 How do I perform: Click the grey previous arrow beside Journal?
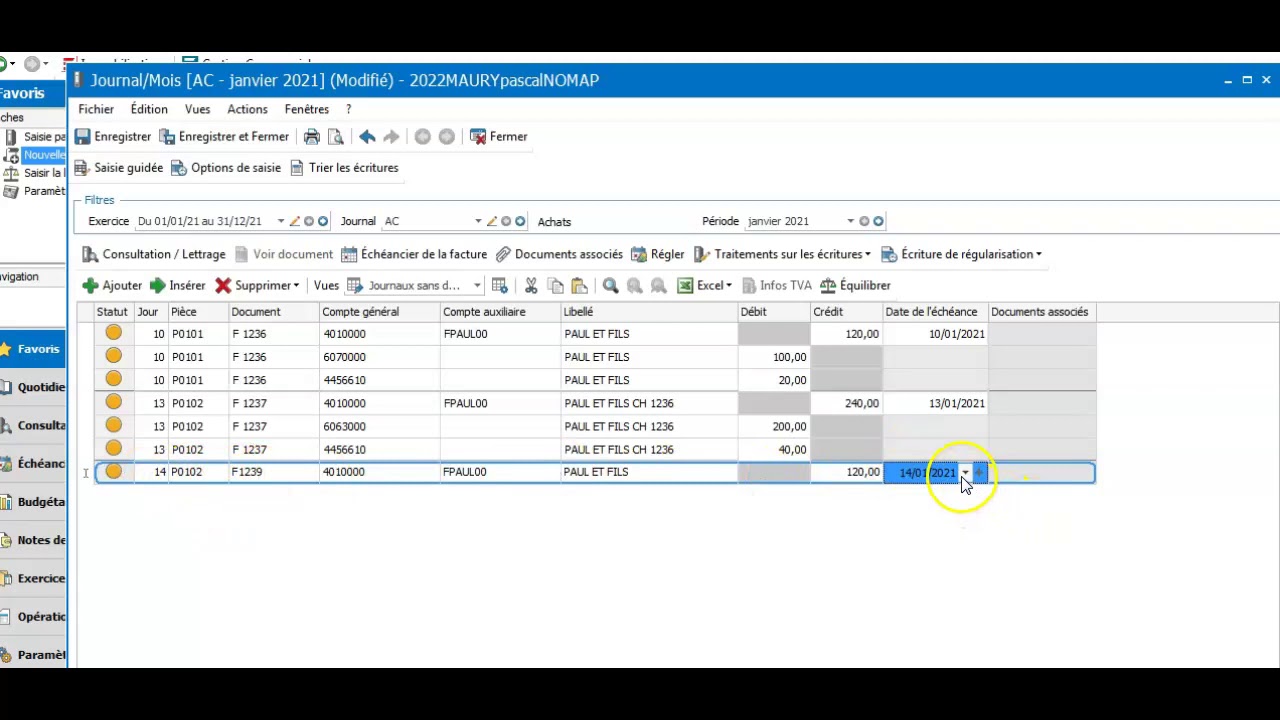[506, 222]
